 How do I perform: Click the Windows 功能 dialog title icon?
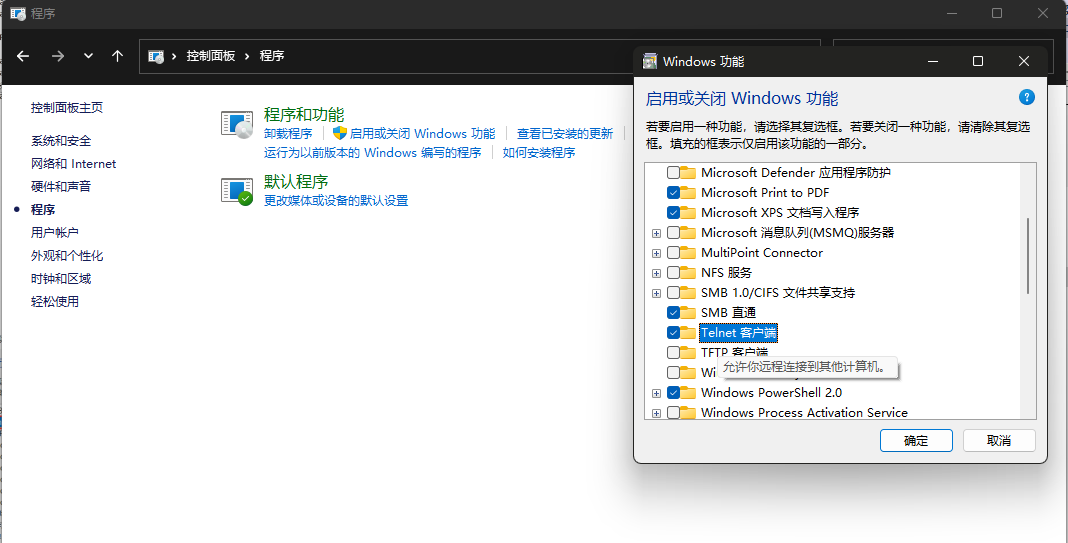(650, 61)
